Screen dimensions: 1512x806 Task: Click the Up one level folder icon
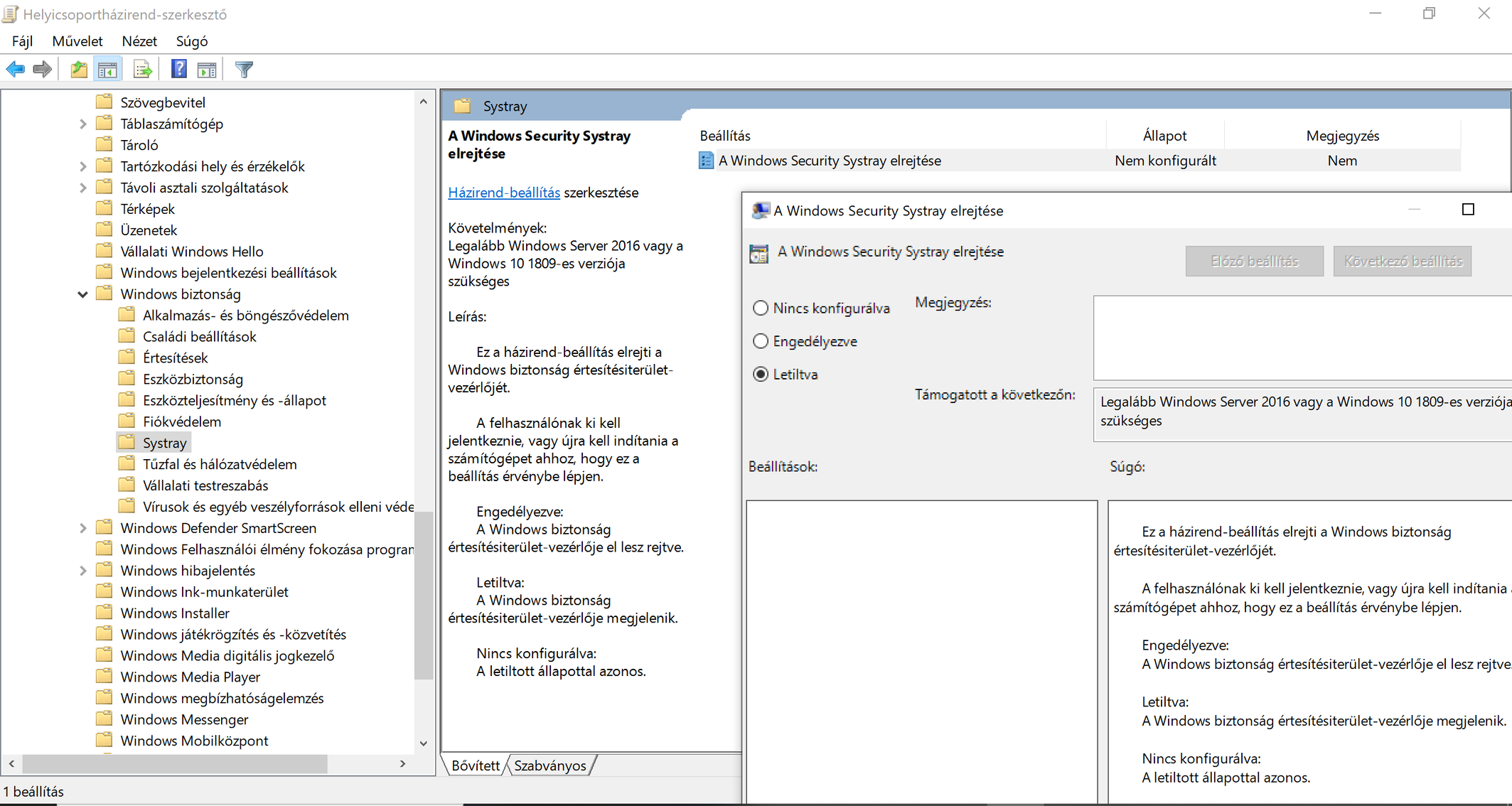coord(79,70)
